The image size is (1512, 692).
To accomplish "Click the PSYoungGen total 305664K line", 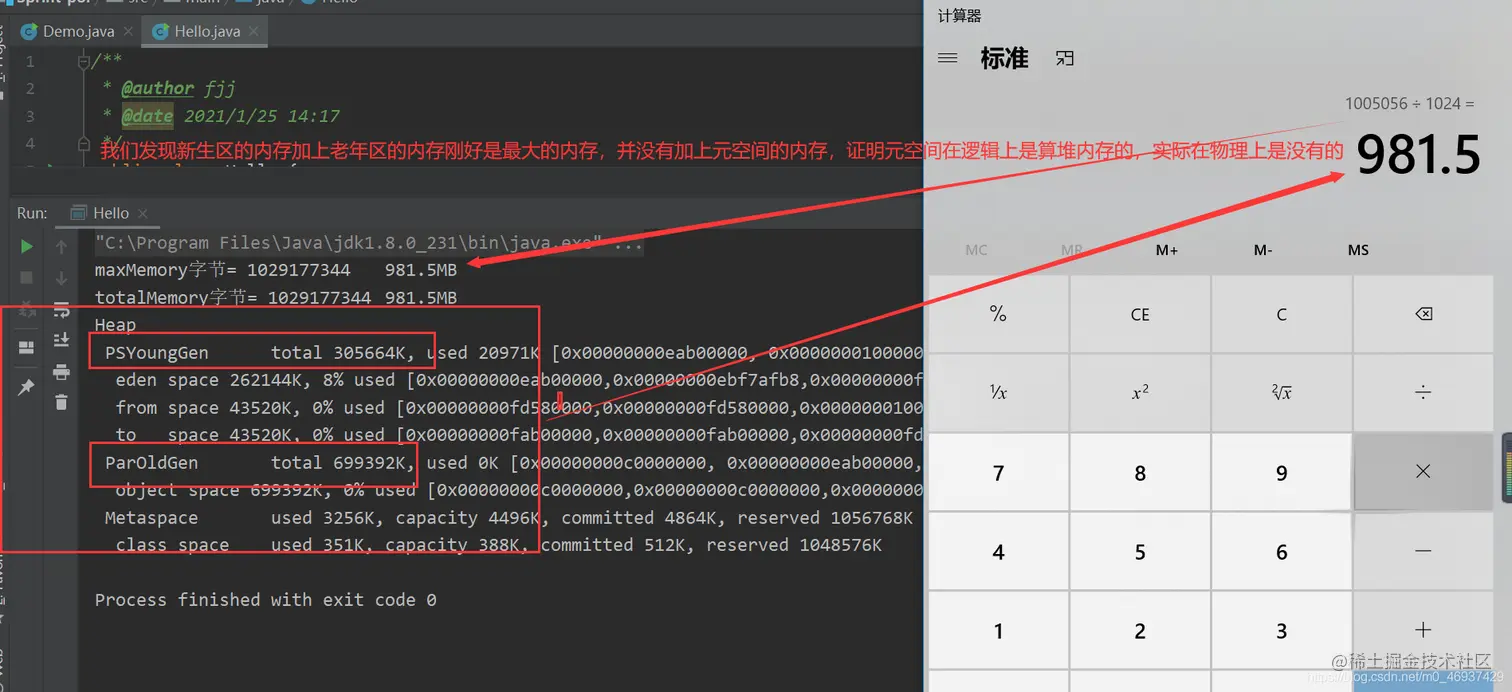I will (x=514, y=352).
